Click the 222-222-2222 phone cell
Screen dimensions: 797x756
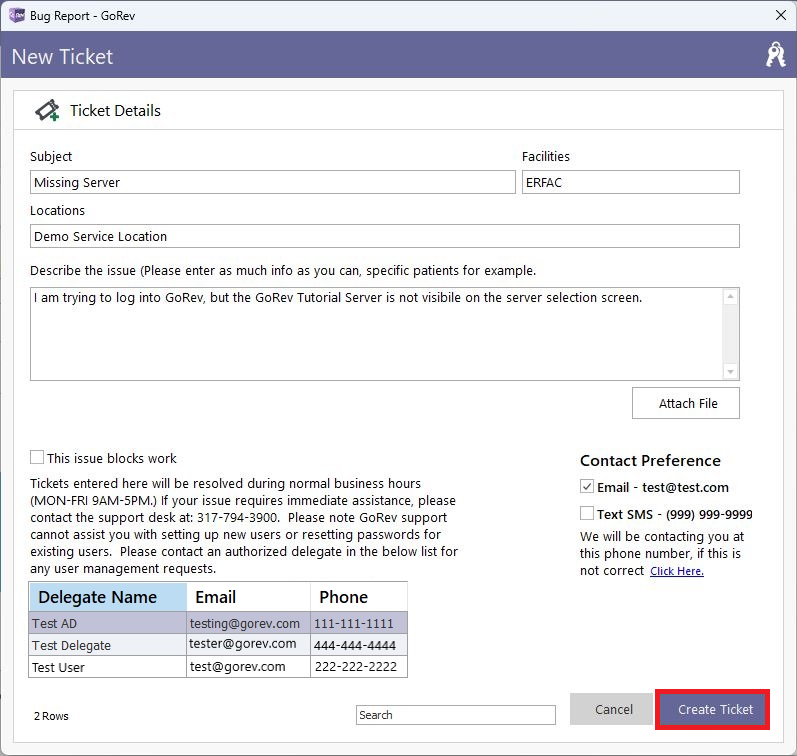(359, 667)
